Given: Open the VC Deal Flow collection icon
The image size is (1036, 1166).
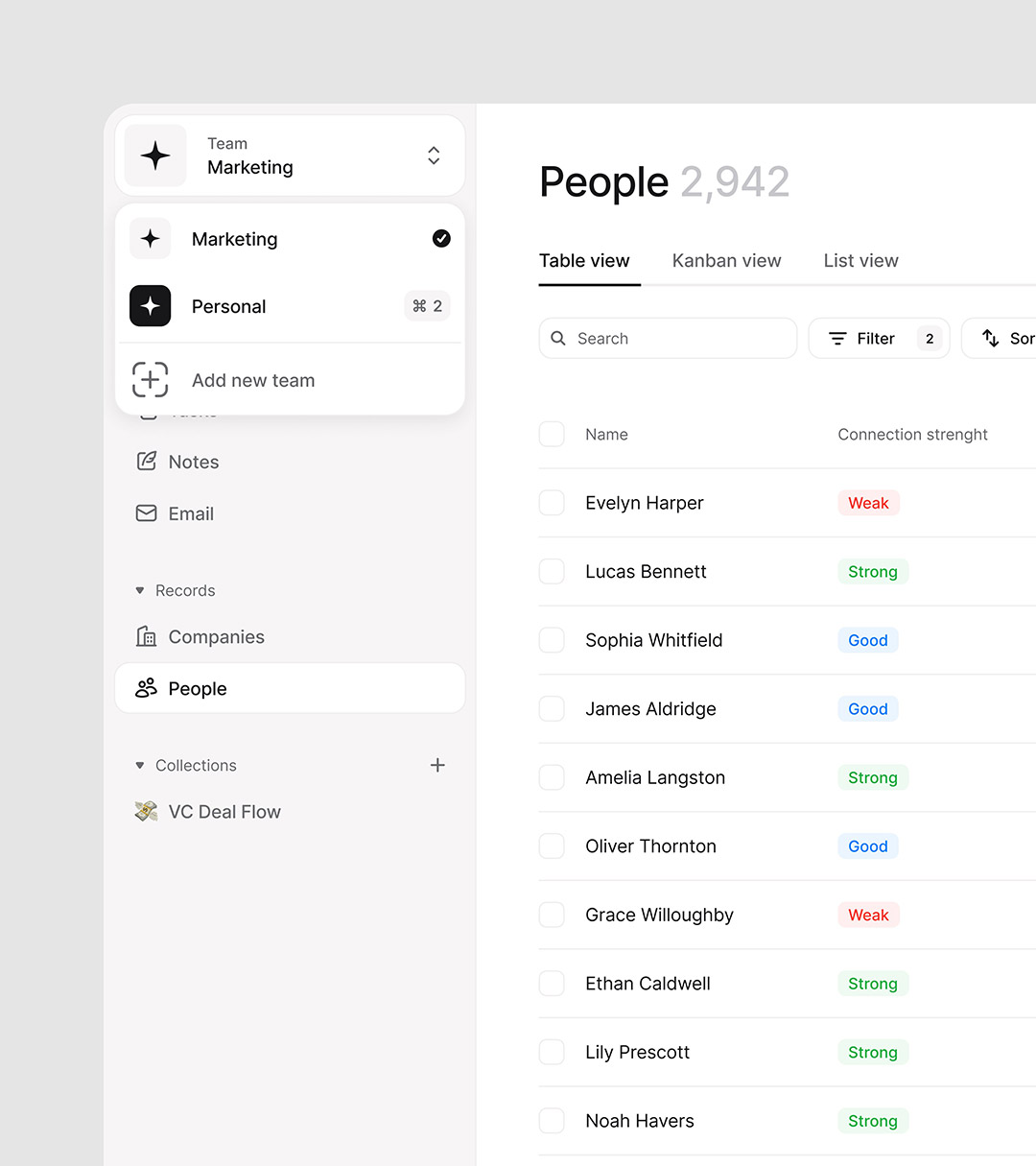Looking at the screenshot, I should click(146, 811).
